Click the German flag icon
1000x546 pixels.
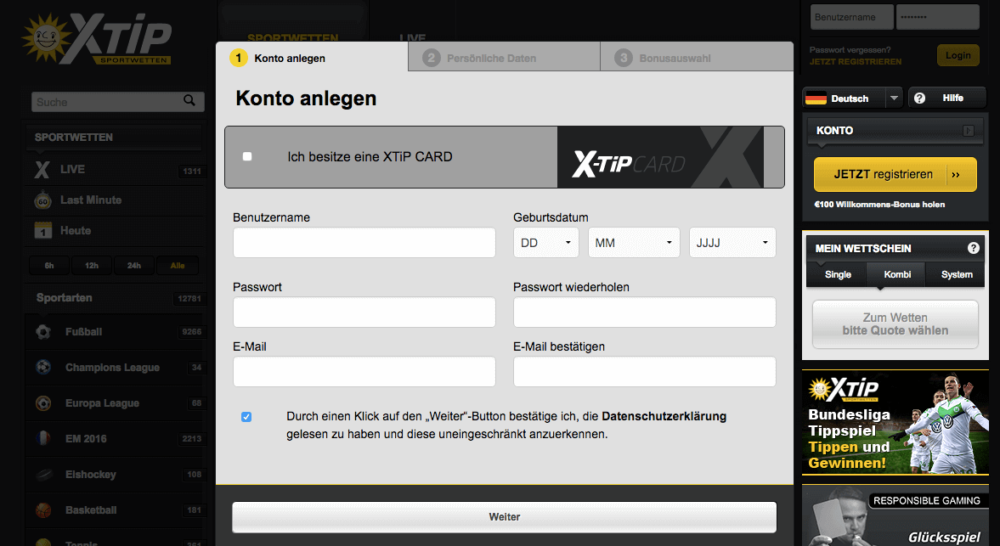pos(816,98)
